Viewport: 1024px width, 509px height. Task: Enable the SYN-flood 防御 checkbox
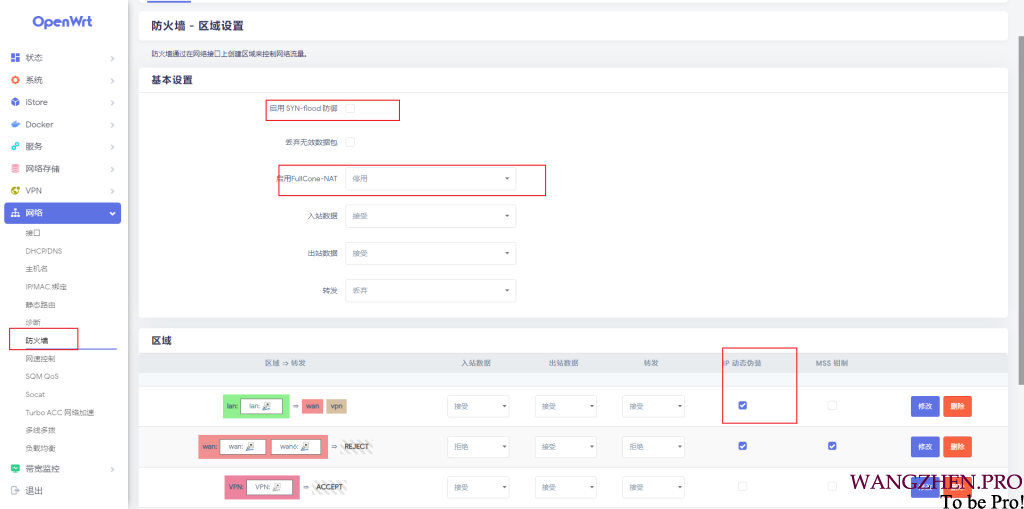tap(350, 107)
